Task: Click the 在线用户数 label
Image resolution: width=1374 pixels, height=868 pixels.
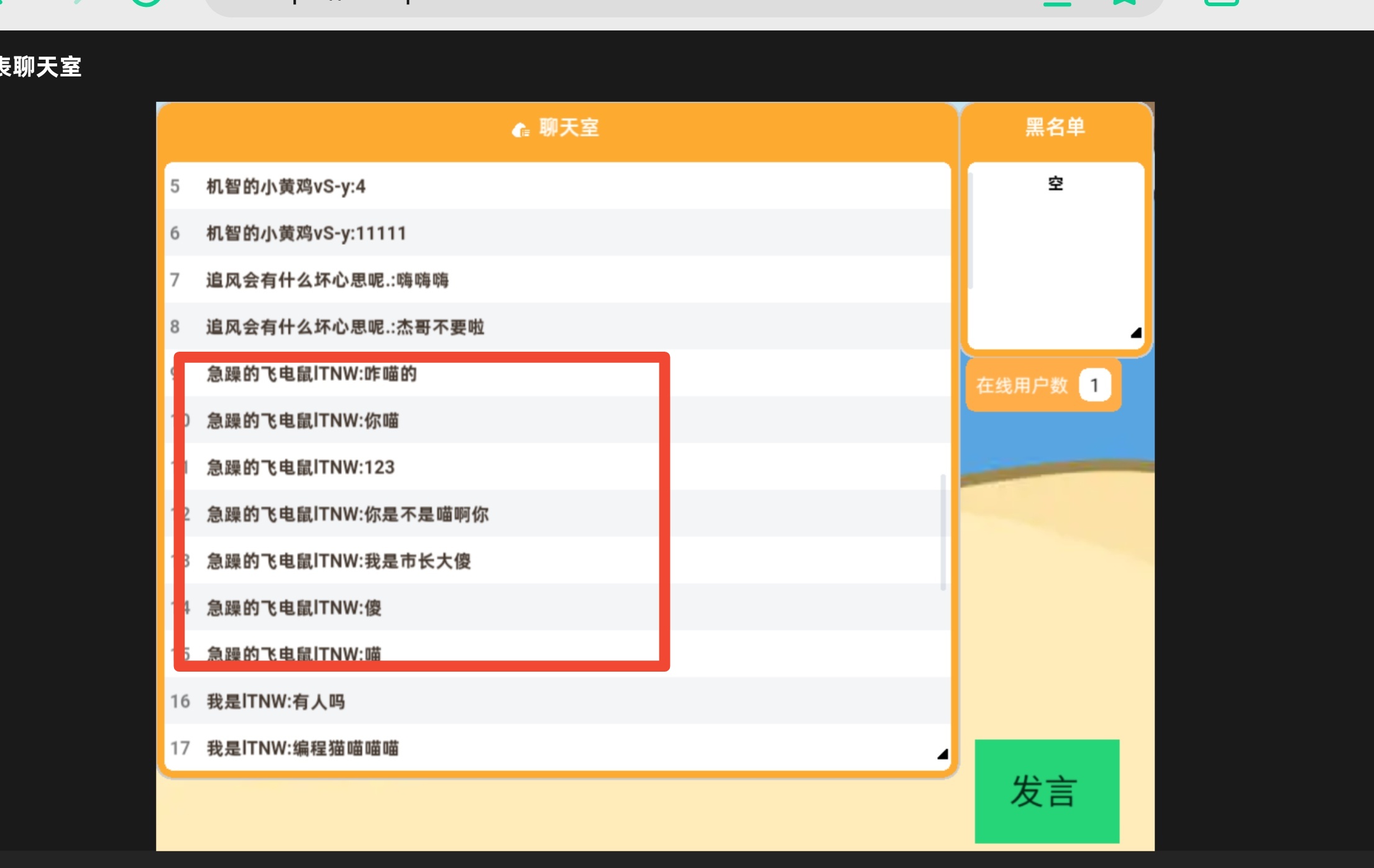Action: 1022,385
